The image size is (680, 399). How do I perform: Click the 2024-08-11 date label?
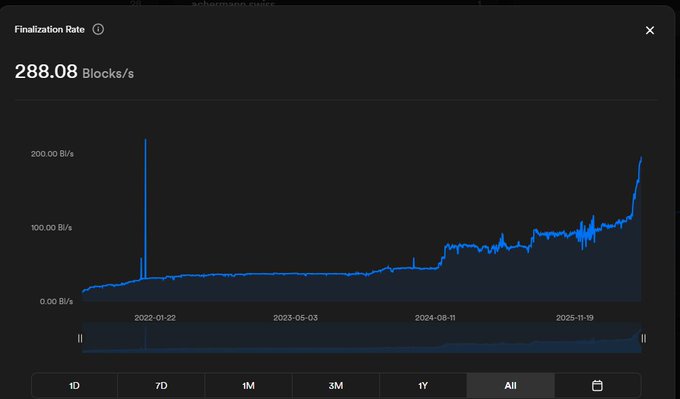[x=435, y=318]
